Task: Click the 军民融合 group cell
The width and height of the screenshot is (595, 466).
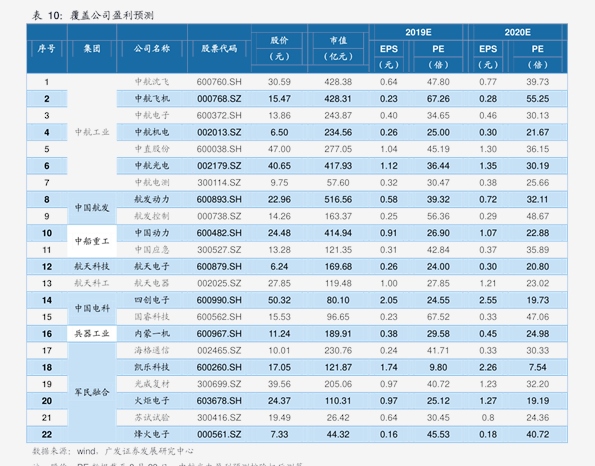Action: [92, 392]
